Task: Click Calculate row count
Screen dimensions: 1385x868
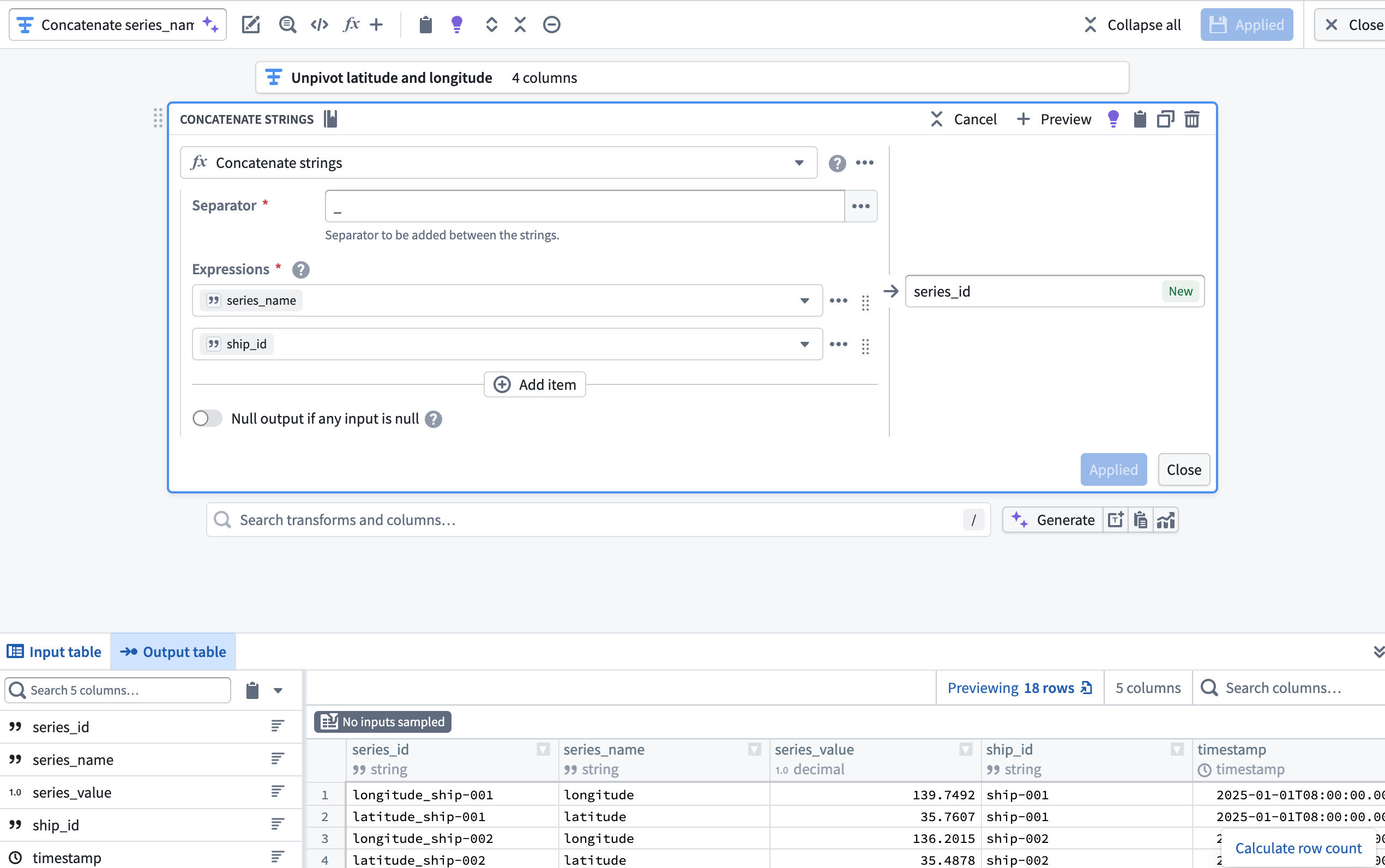Action: 1299,847
